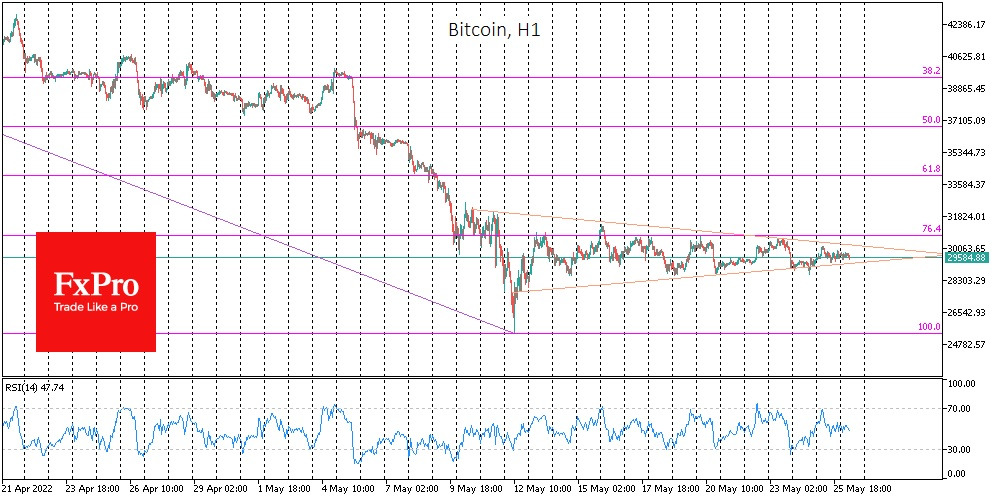The image size is (1000, 500).
Task: Click the "1 May 18:00" time label
Action: [x=284, y=487]
